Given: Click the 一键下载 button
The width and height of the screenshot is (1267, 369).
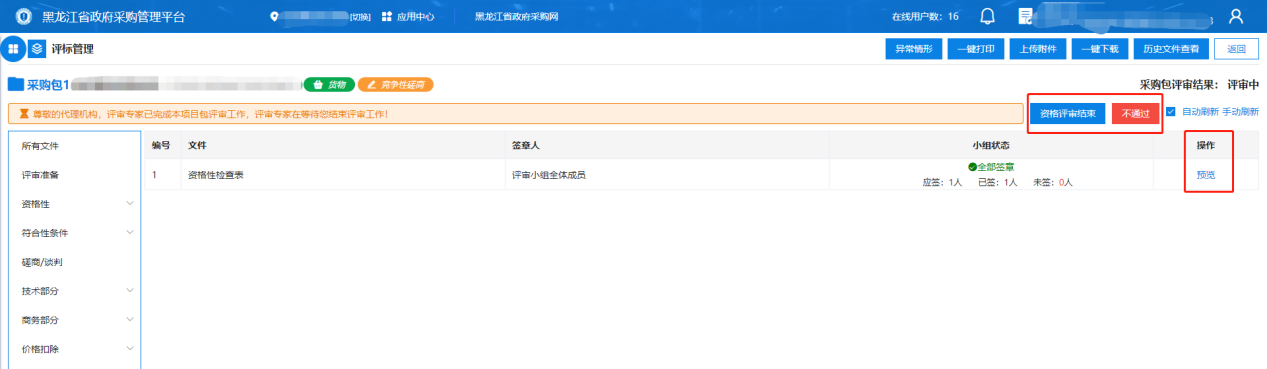Looking at the screenshot, I should point(1100,49).
